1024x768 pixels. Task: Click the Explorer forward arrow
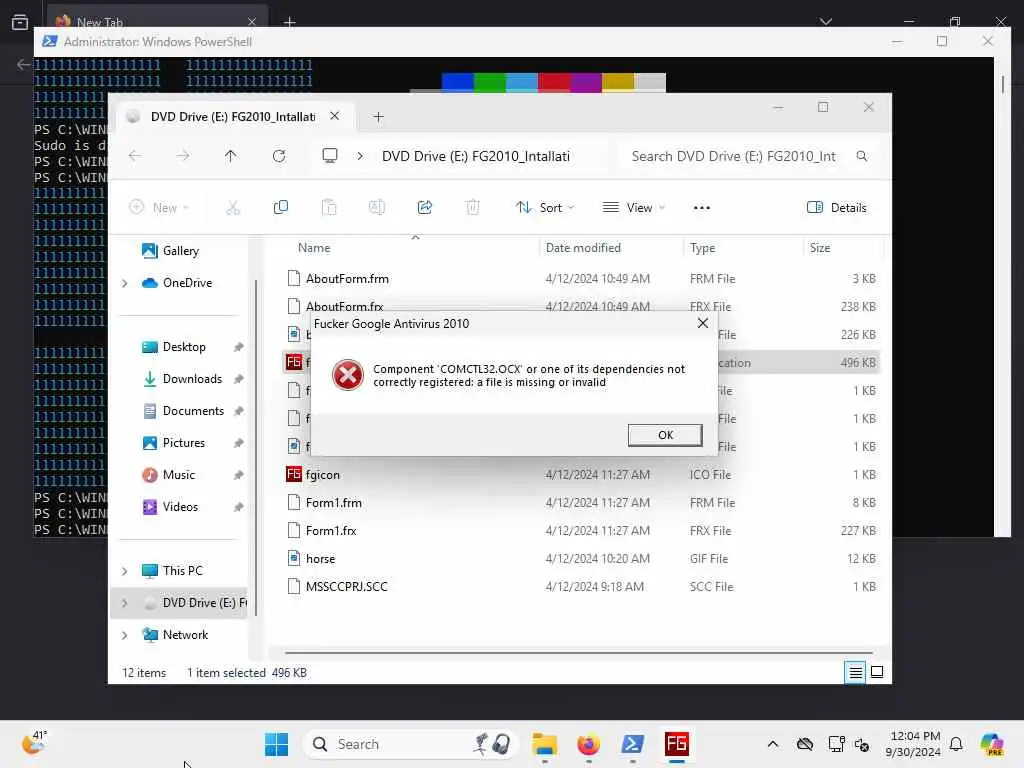click(x=183, y=156)
